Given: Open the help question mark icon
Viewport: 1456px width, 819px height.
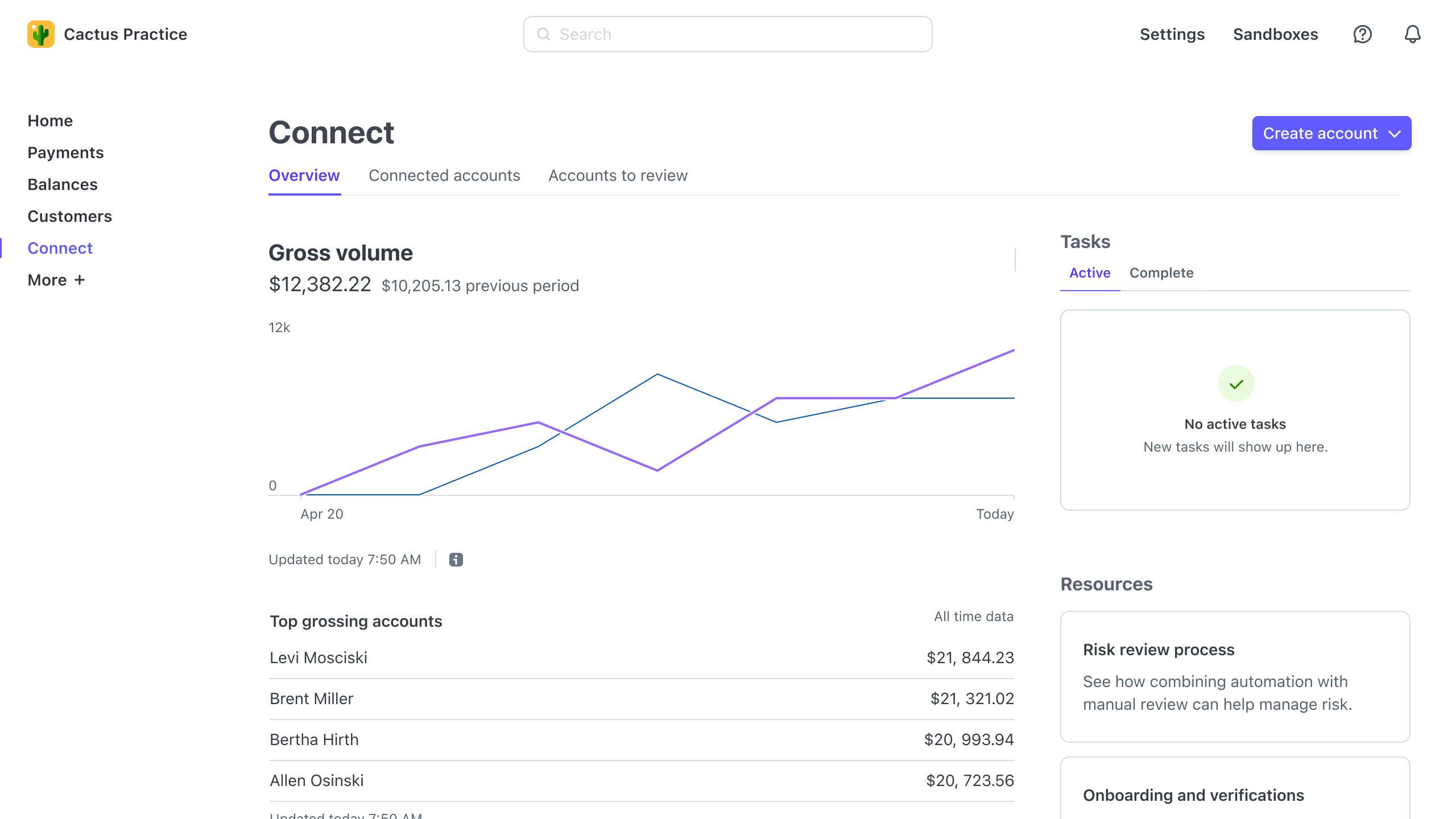Looking at the screenshot, I should click(1362, 34).
